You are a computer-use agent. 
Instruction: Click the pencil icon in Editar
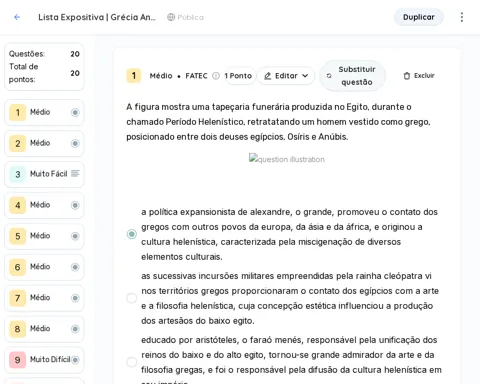pos(267,76)
